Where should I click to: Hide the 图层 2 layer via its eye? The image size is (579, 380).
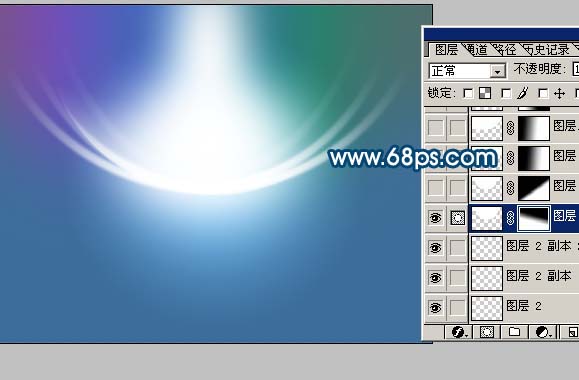[x=435, y=308]
